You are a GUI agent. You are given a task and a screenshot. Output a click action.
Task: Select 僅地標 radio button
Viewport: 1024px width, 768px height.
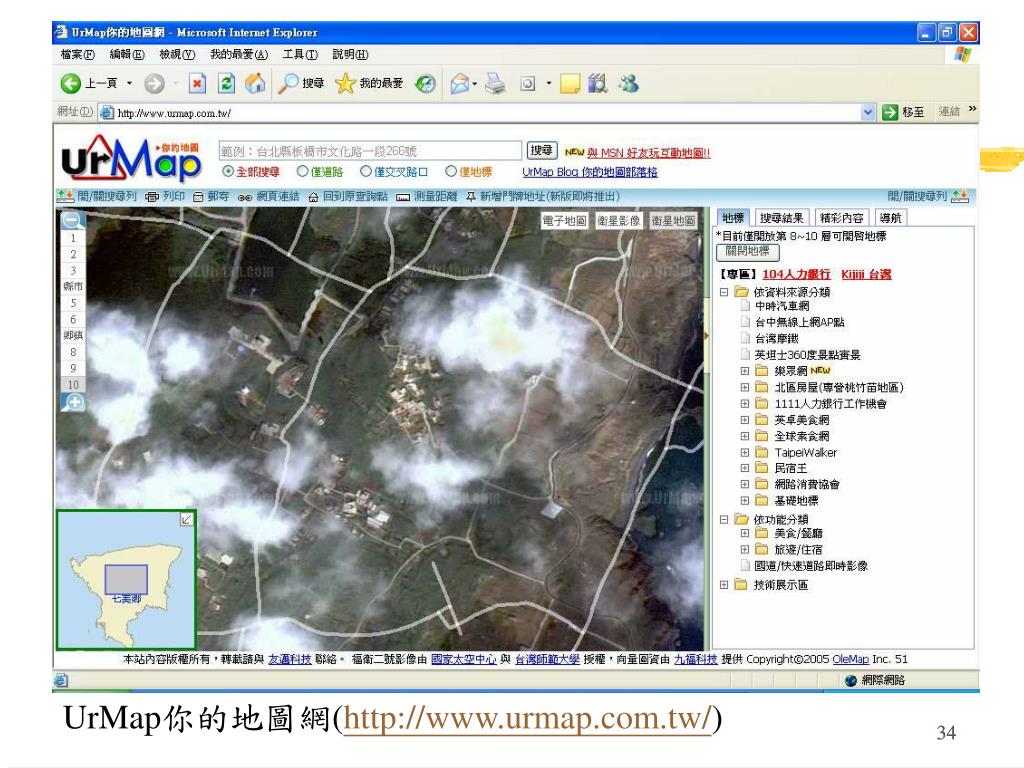pyautogui.click(x=451, y=172)
